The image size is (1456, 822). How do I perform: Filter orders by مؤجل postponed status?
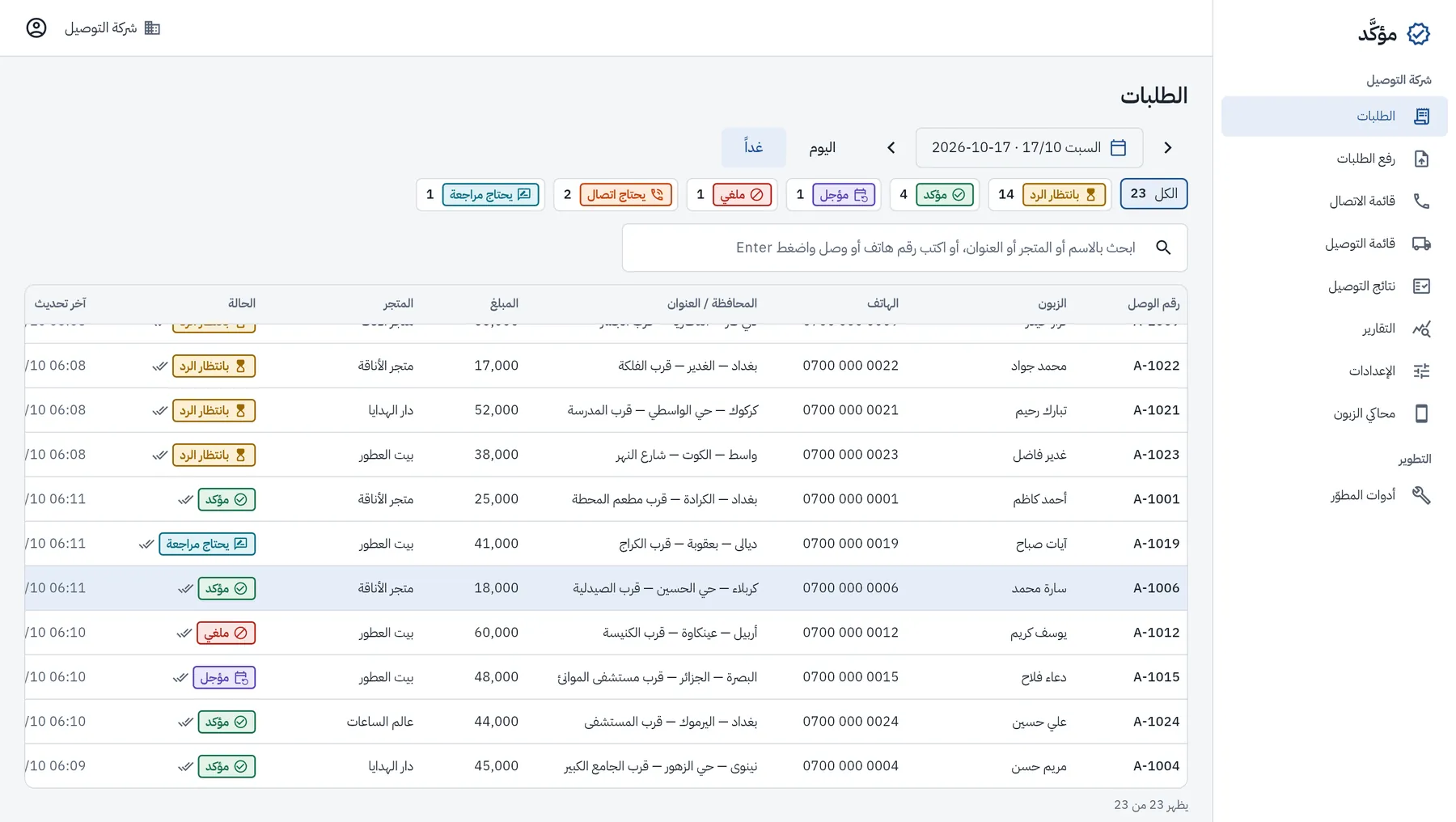833,194
